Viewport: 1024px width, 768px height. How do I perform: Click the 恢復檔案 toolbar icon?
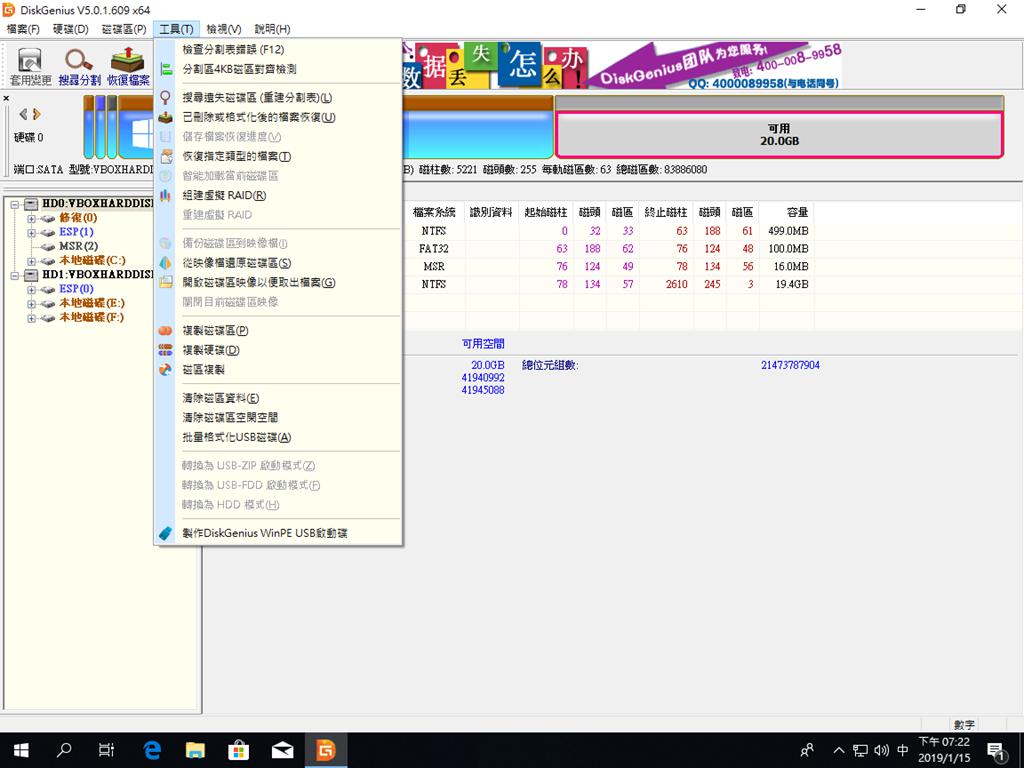click(x=128, y=67)
